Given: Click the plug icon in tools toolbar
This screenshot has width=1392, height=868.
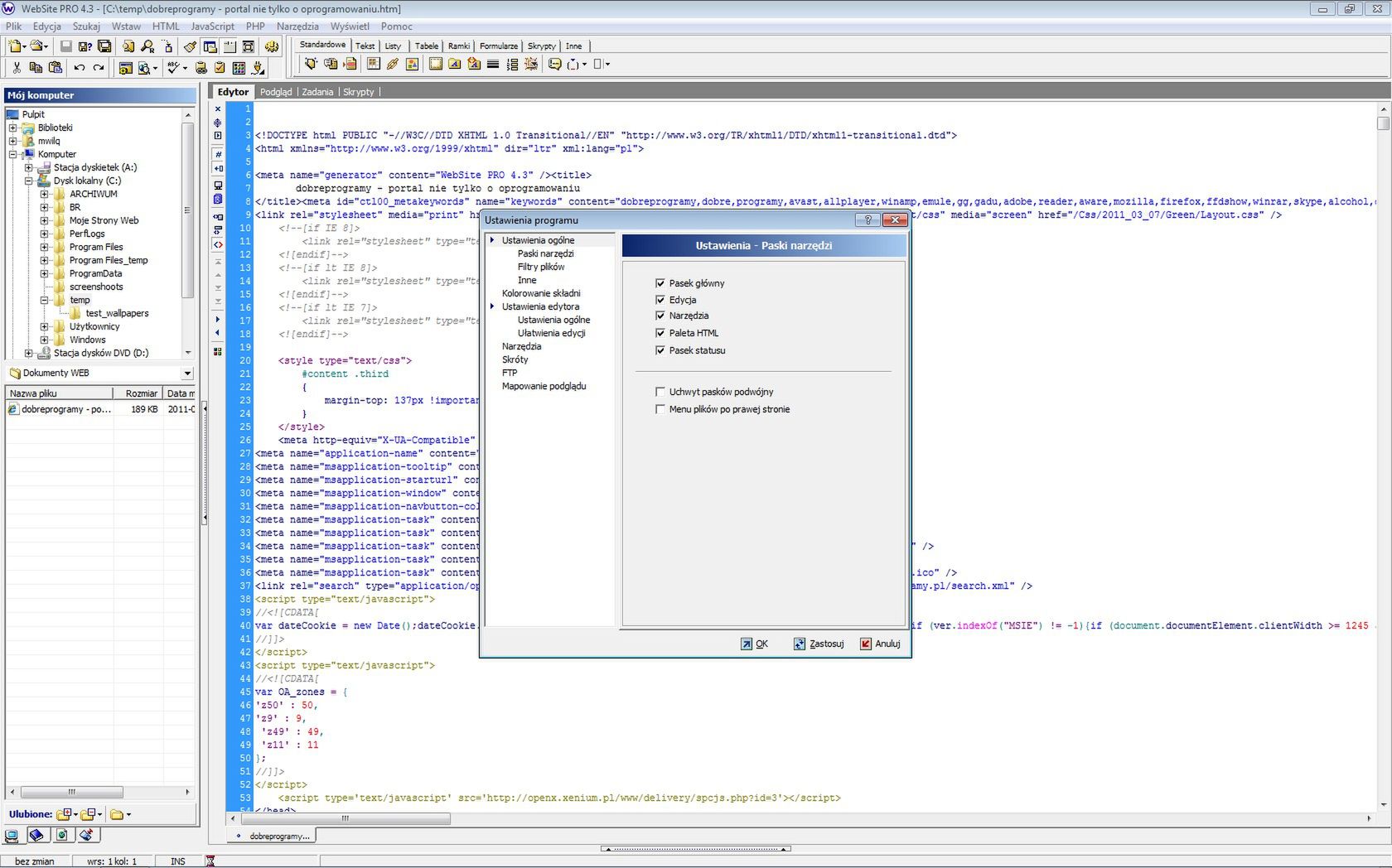Looking at the screenshot, I should (258, 68).
